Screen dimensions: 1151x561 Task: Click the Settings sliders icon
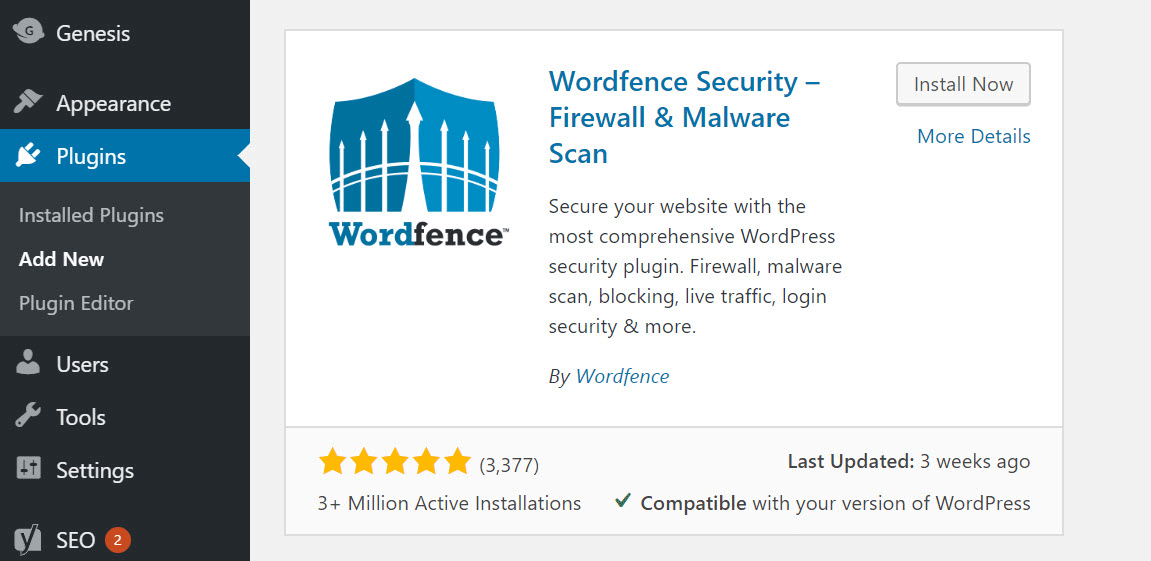(x=28, y=469)
